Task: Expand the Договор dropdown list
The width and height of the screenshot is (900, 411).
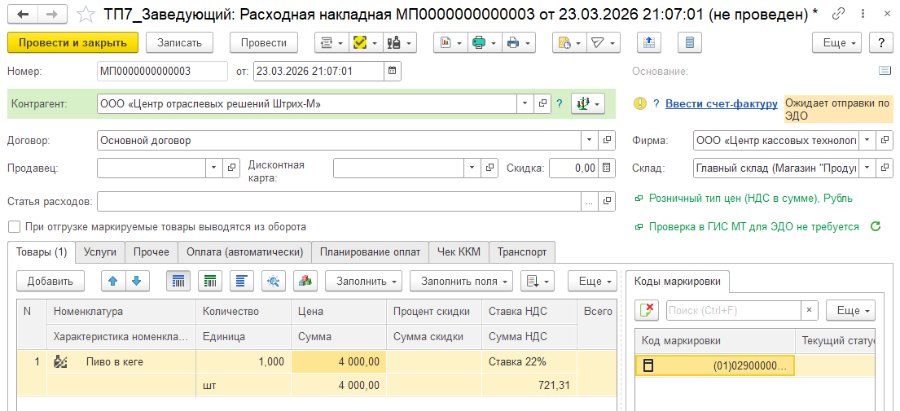Action: 589,140
